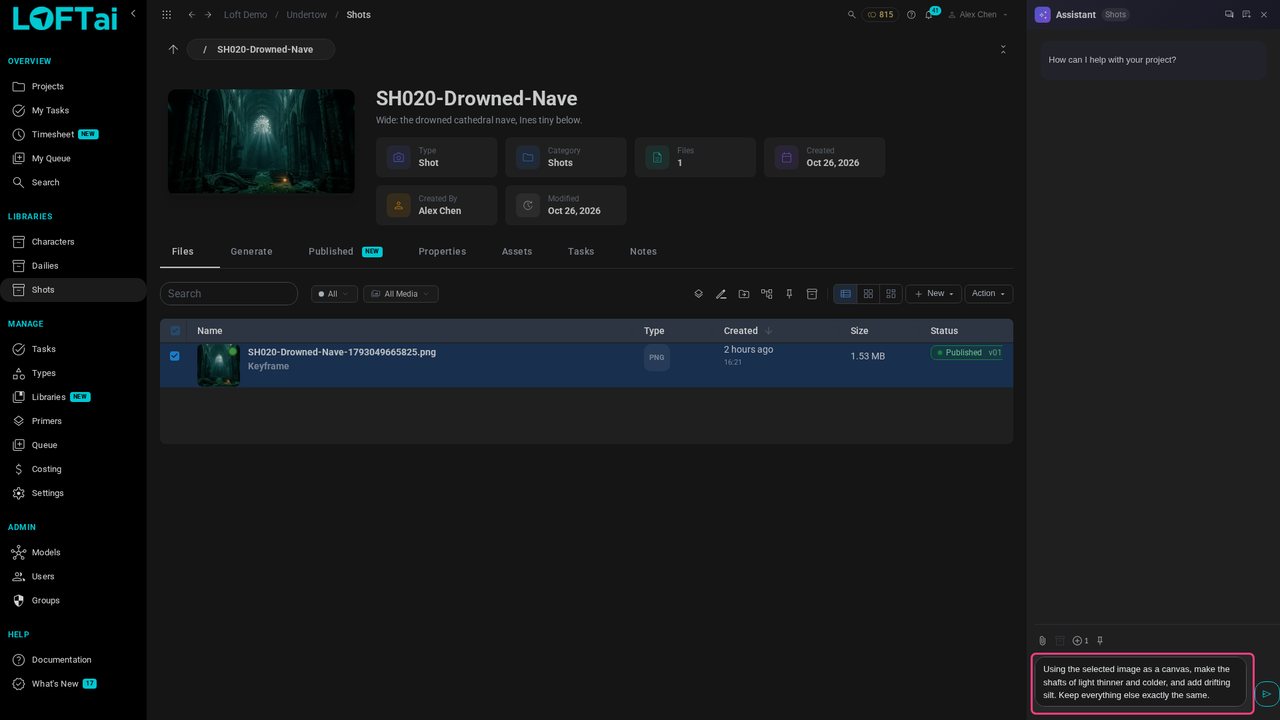1280x720 pixels.
Task: Switch to the Properties tab
Action: point(442,252)
